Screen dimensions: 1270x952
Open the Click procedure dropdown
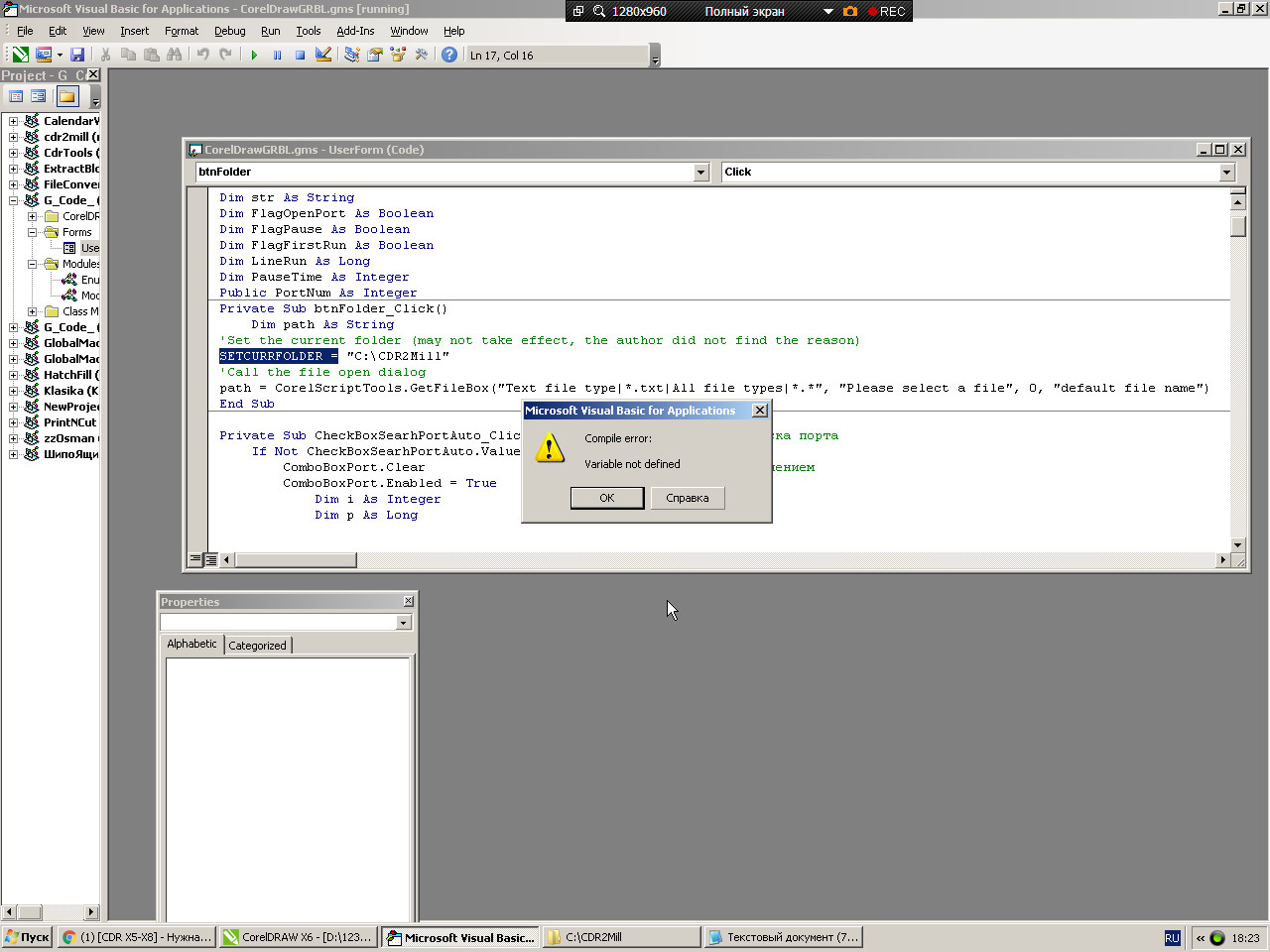click(1226, 173)
